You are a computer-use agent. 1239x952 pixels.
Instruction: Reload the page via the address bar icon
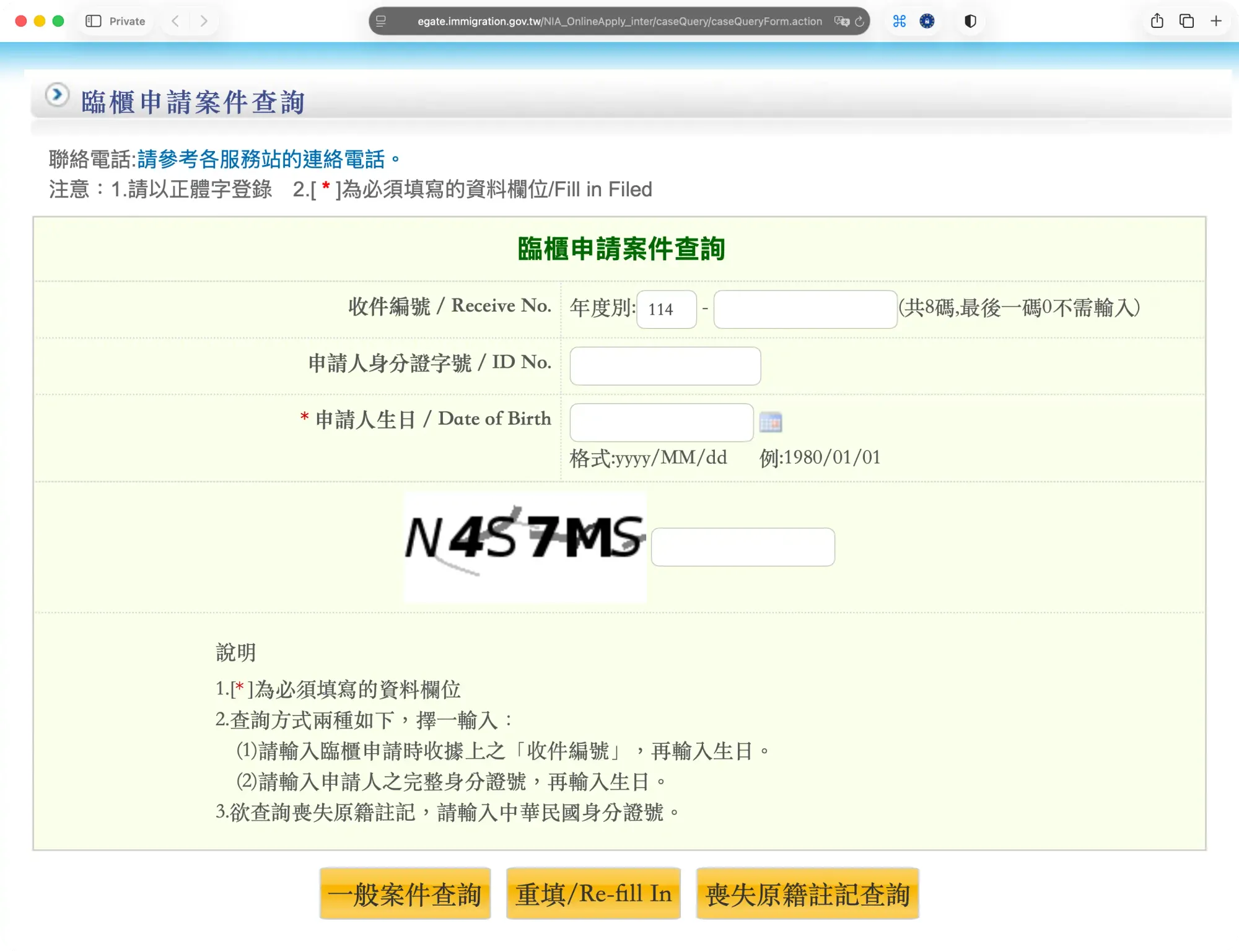click(x=859, y=21)
